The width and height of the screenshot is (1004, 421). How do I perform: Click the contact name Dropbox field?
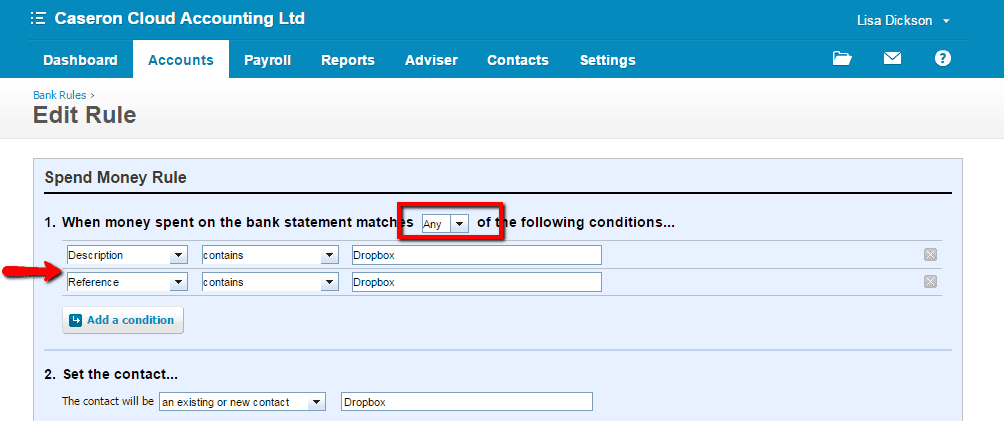tap(467, 402)
